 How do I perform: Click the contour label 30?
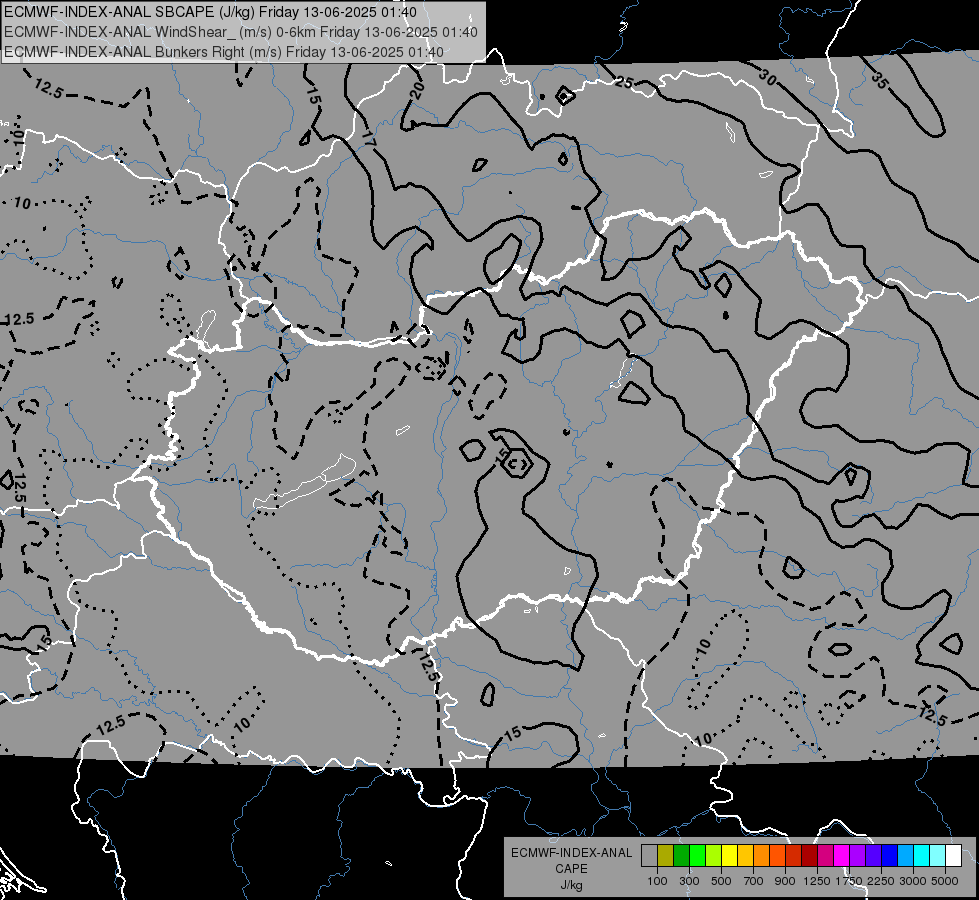[768, 77]
